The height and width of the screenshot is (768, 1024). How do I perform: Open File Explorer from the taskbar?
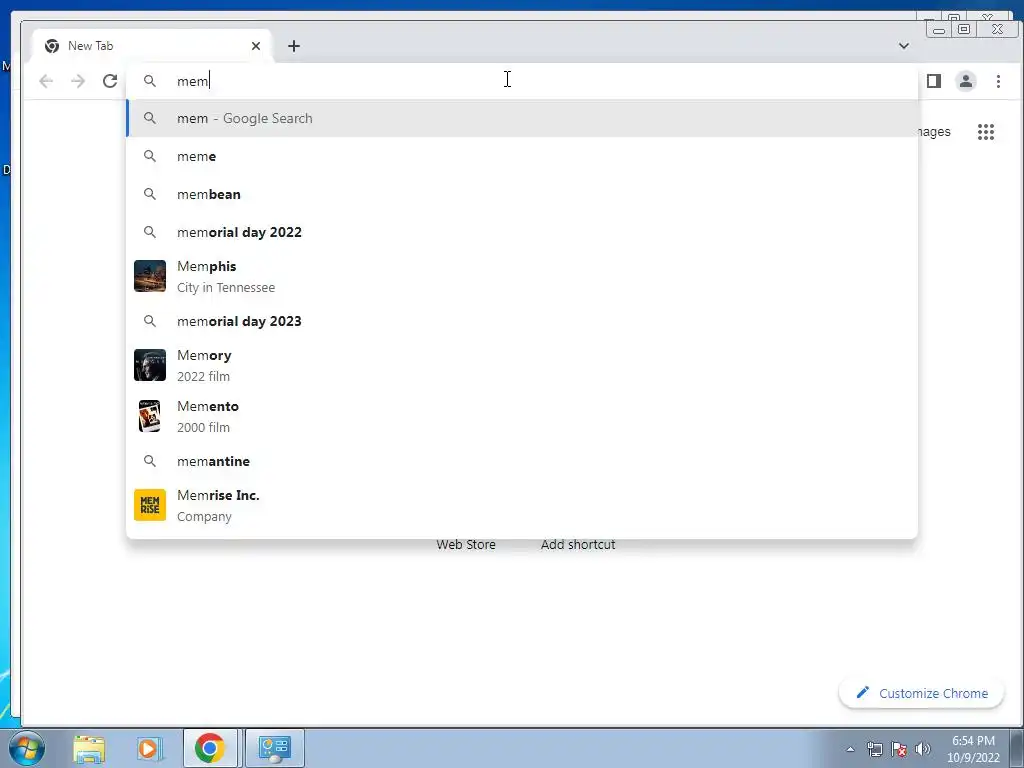(89, 748)
